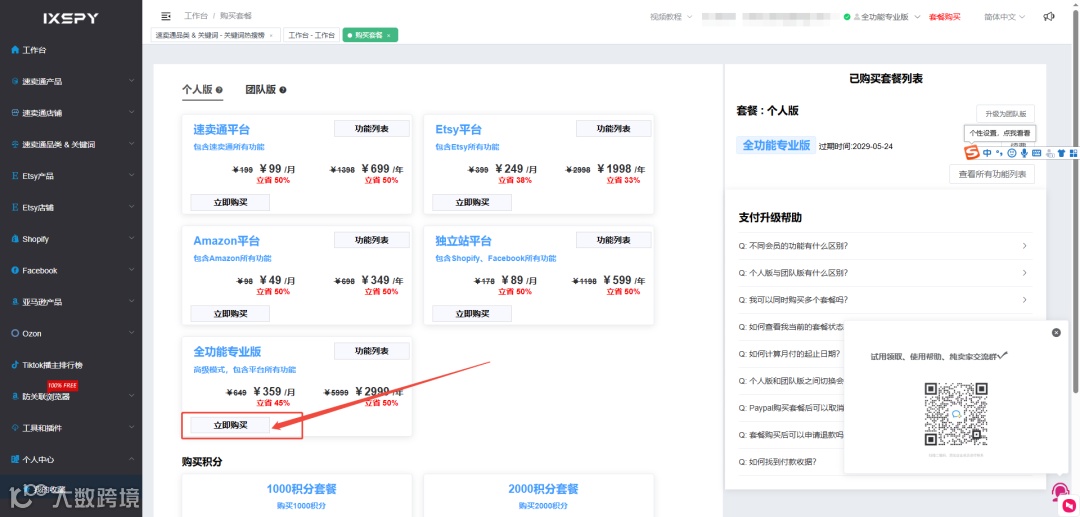Viewport: 1080px width, 517px height.
Task: Close the QR code popup
Action: (x=1056, y=333)
